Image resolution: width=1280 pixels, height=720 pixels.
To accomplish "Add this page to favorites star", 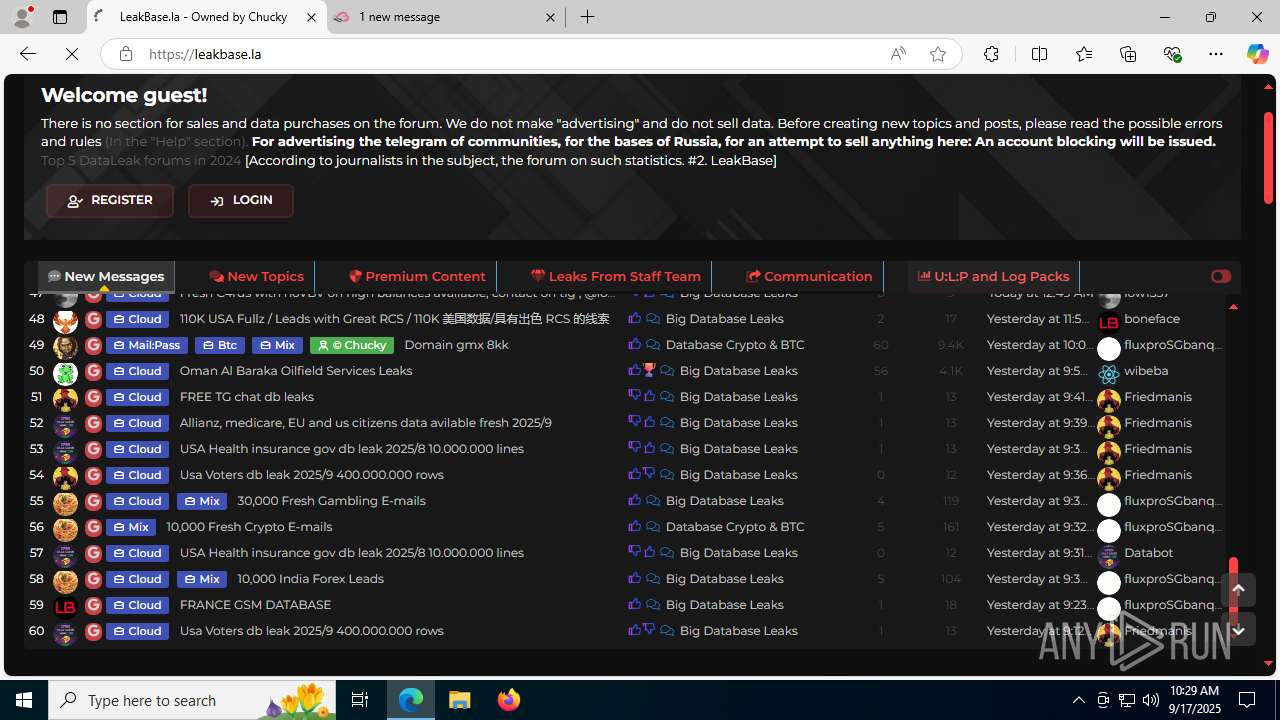I will coord(938,54).
